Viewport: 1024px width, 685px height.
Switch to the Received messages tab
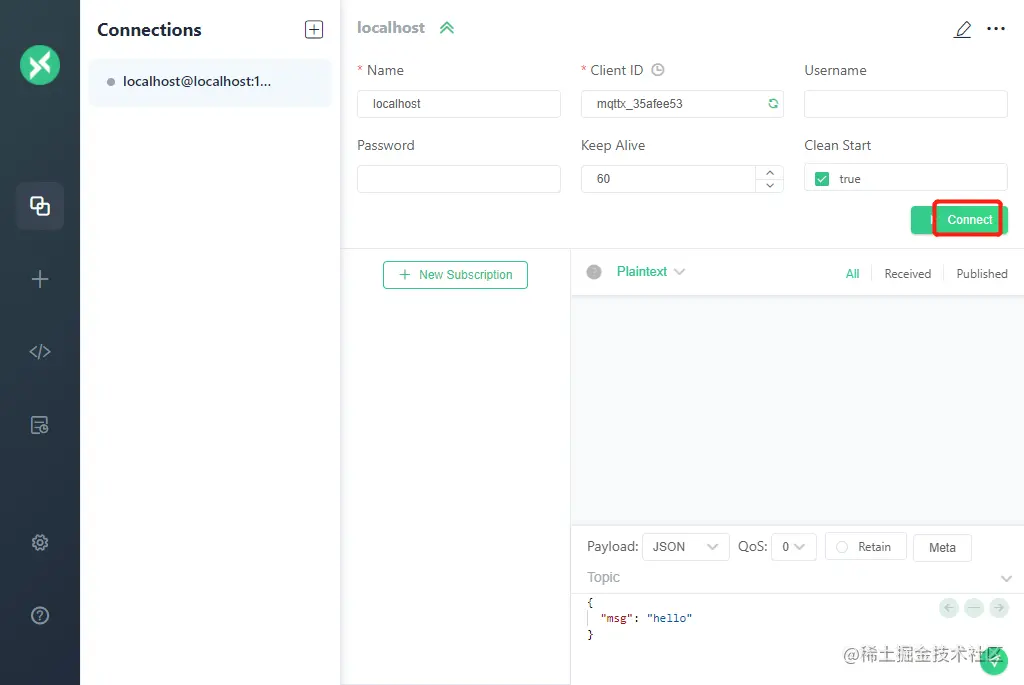click(x=907, y=274)
